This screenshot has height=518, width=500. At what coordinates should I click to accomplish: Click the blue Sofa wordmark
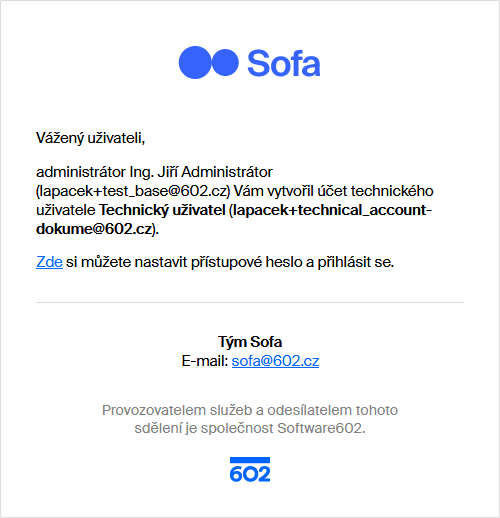click(x=284, y=63)
